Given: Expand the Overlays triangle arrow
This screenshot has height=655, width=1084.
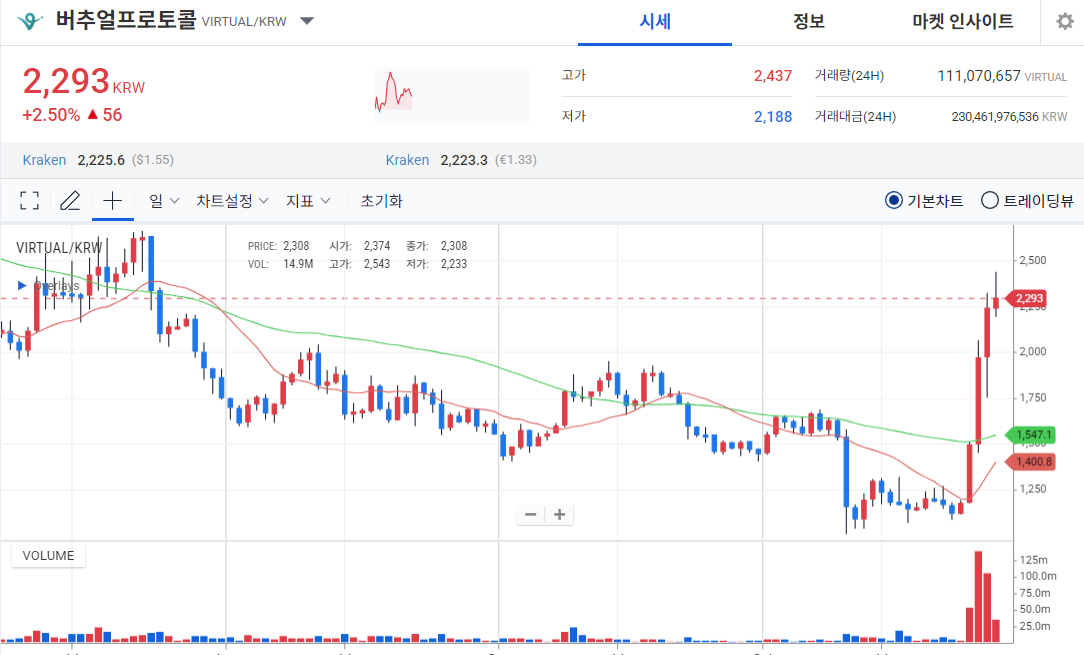Looking at the screenshot, I should (x=22, y=286).
